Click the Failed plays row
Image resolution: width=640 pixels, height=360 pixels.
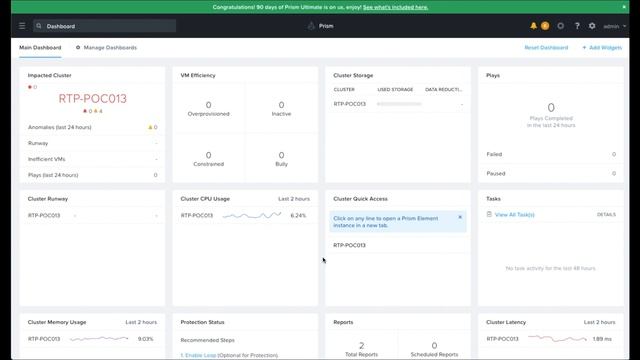click(x=551, y=154)
